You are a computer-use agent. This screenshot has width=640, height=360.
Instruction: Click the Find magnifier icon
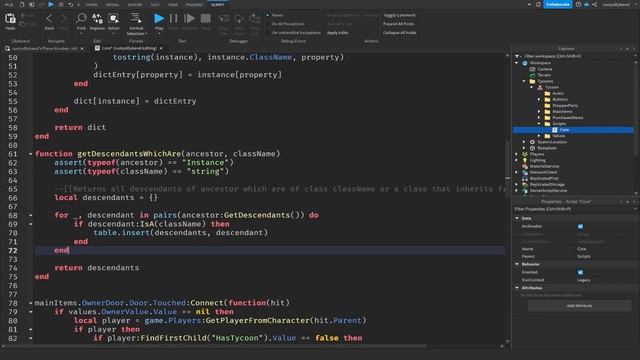click(x=81, y=18)
